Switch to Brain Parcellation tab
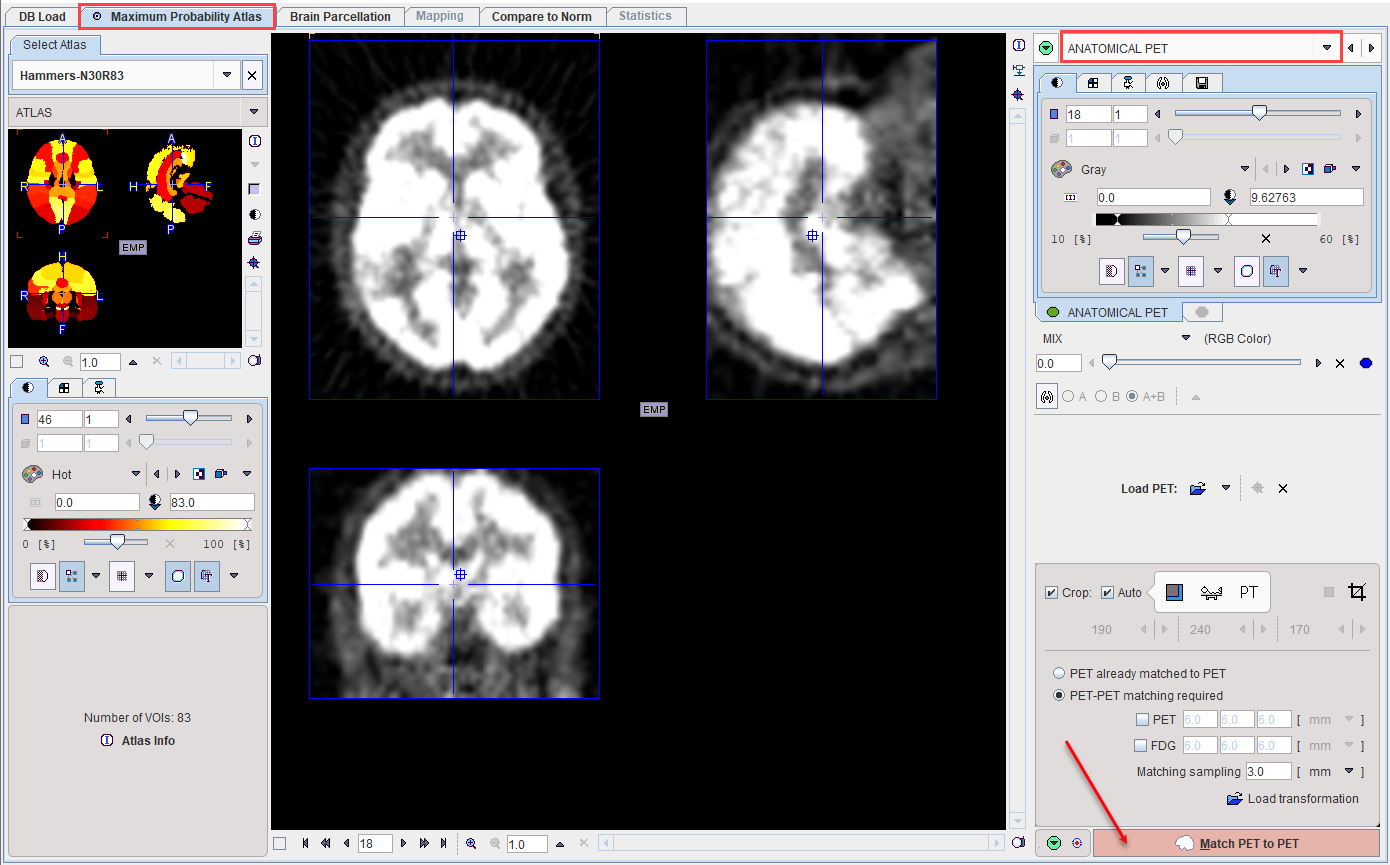Screen dimensions: 1390x865 pos(340,16)
